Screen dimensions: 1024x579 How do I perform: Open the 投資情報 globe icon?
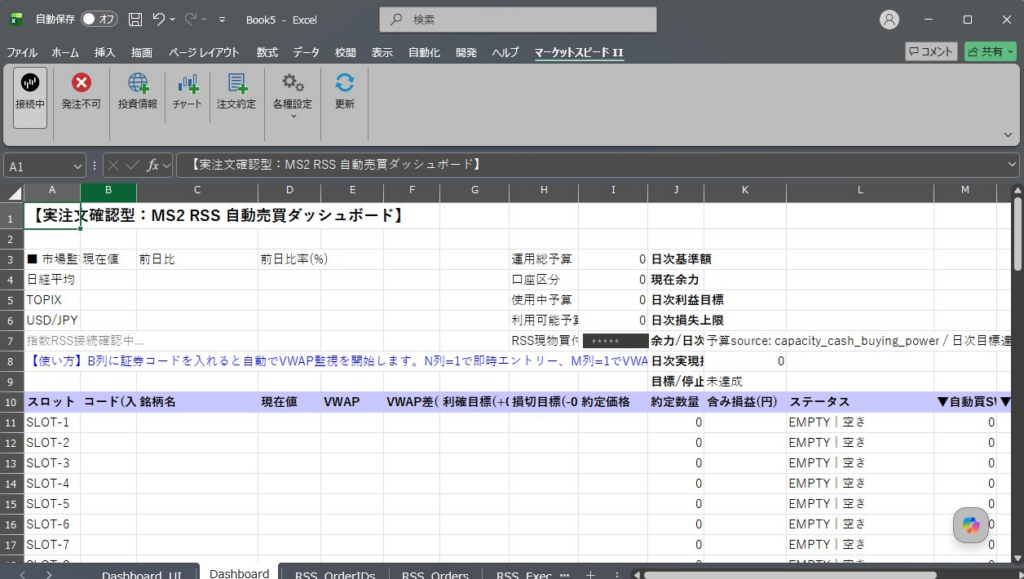138,83
